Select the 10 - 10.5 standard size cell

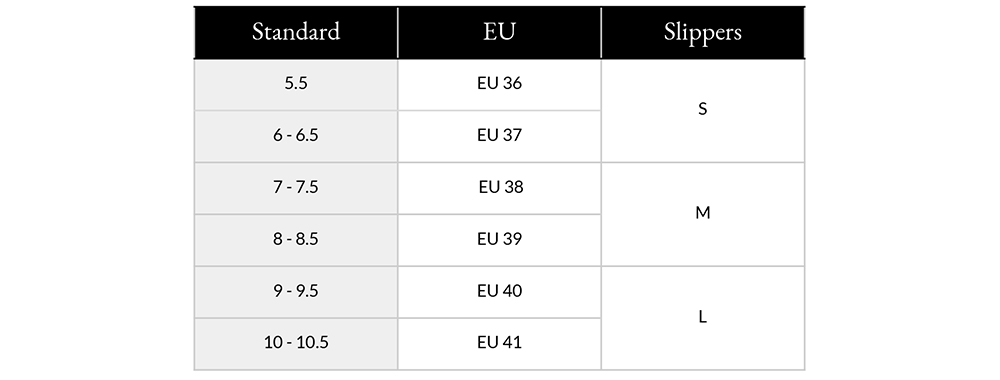coord(296,344)
